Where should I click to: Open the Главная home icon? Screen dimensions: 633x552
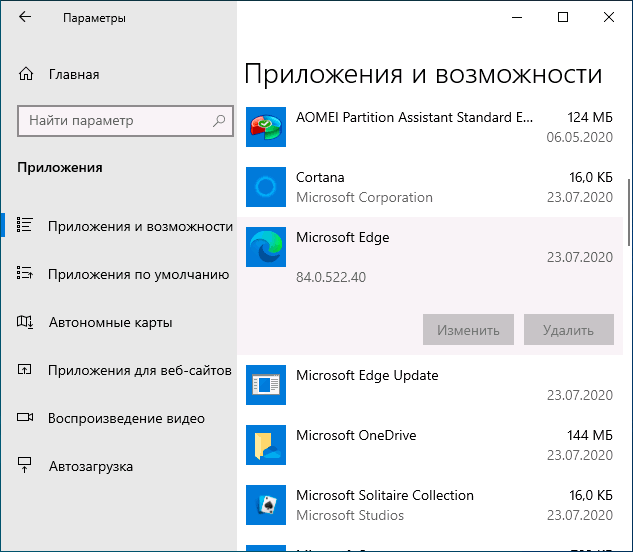[26, 74]
